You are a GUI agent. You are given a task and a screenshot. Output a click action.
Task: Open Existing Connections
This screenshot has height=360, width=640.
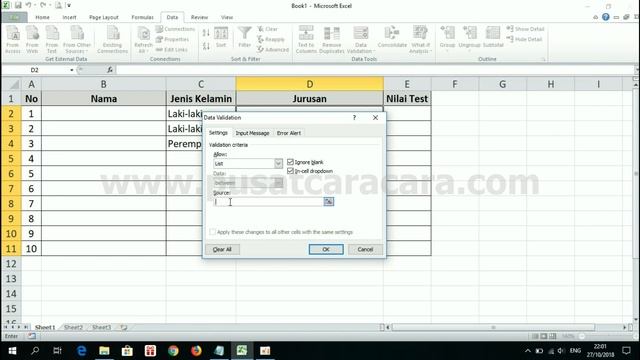[x=113, y=39]
